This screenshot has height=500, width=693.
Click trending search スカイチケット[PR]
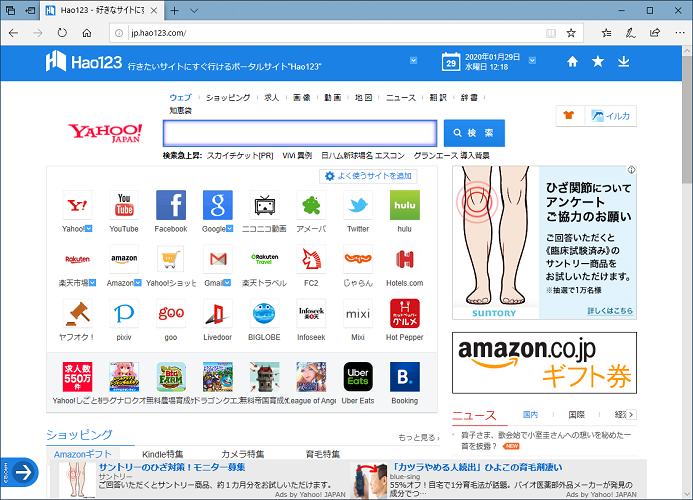[240, 156]
